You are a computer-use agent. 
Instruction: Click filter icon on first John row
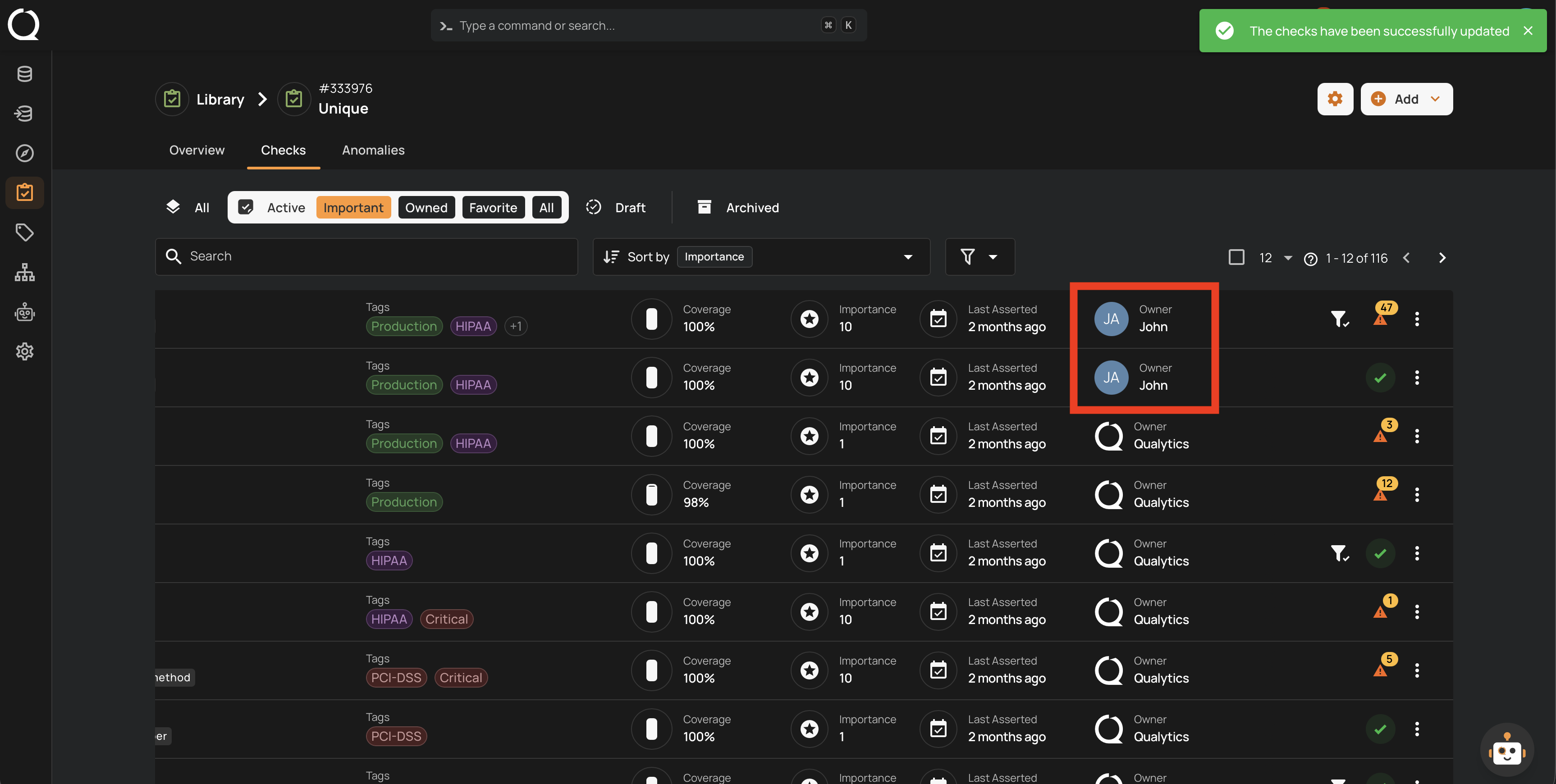pos(1339,319)
